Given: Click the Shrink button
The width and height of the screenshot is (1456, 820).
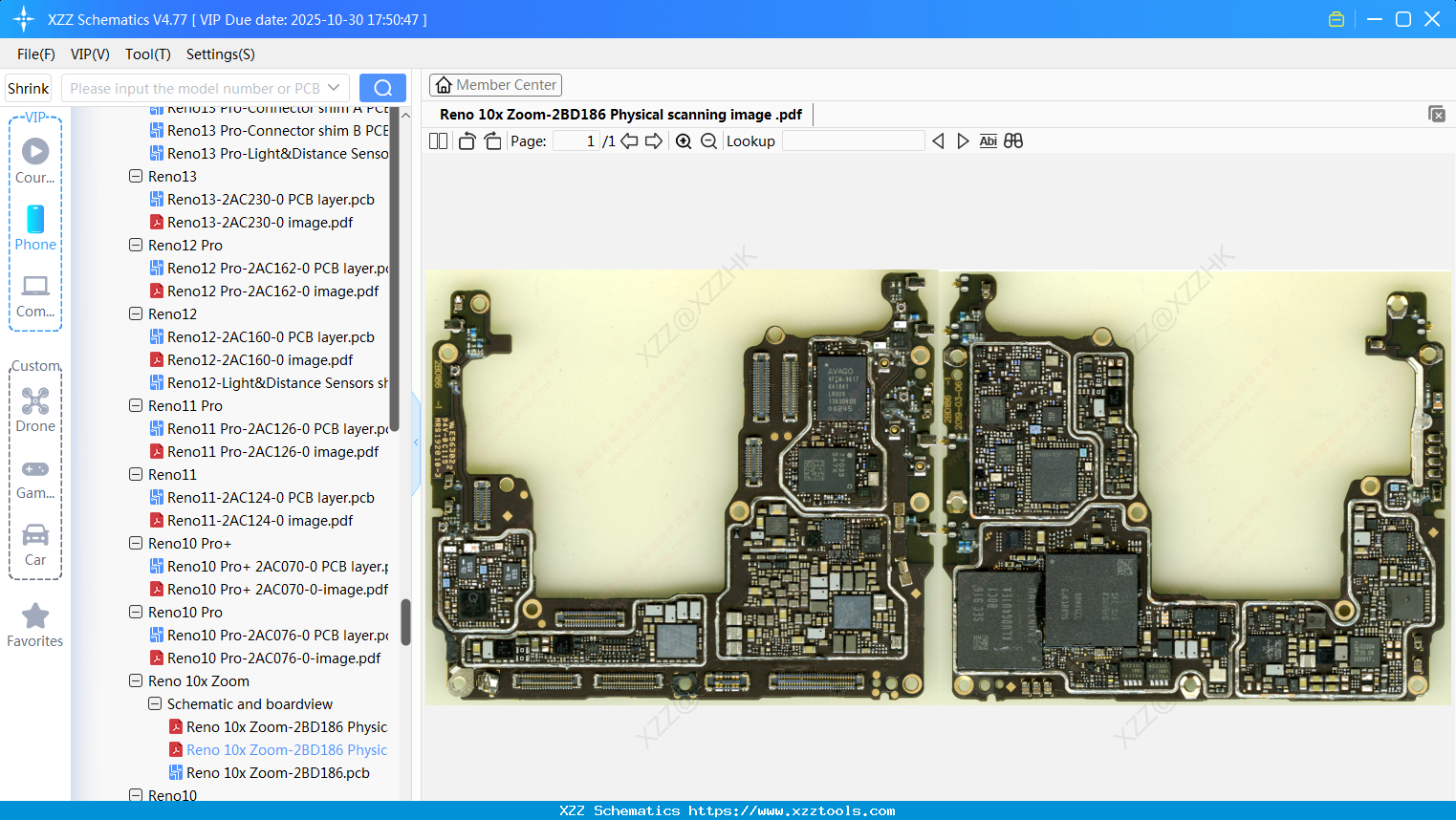Looking at the screenshot, I should 29,88.
